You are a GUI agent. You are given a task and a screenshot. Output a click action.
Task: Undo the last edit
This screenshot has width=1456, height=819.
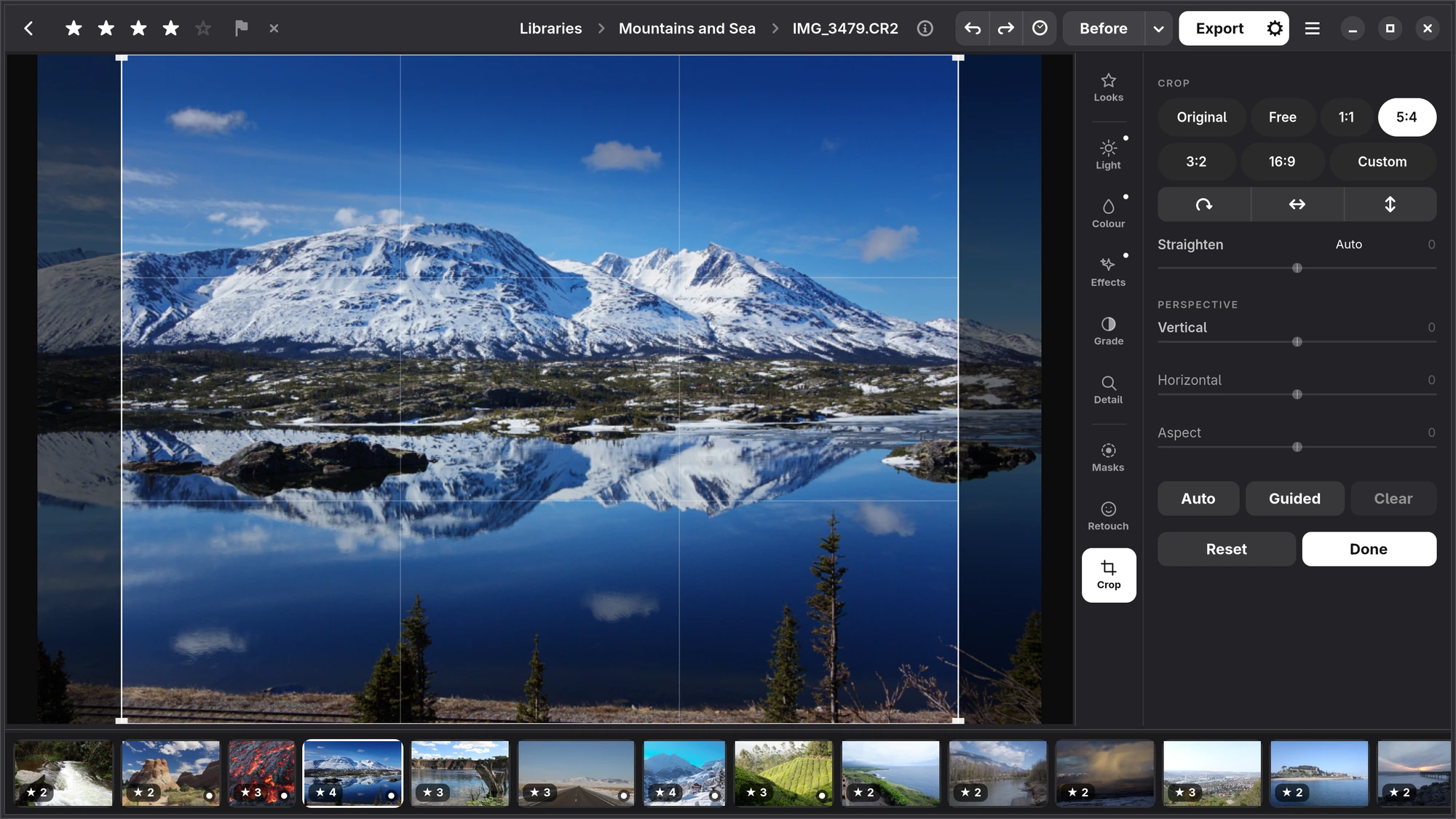973,28
